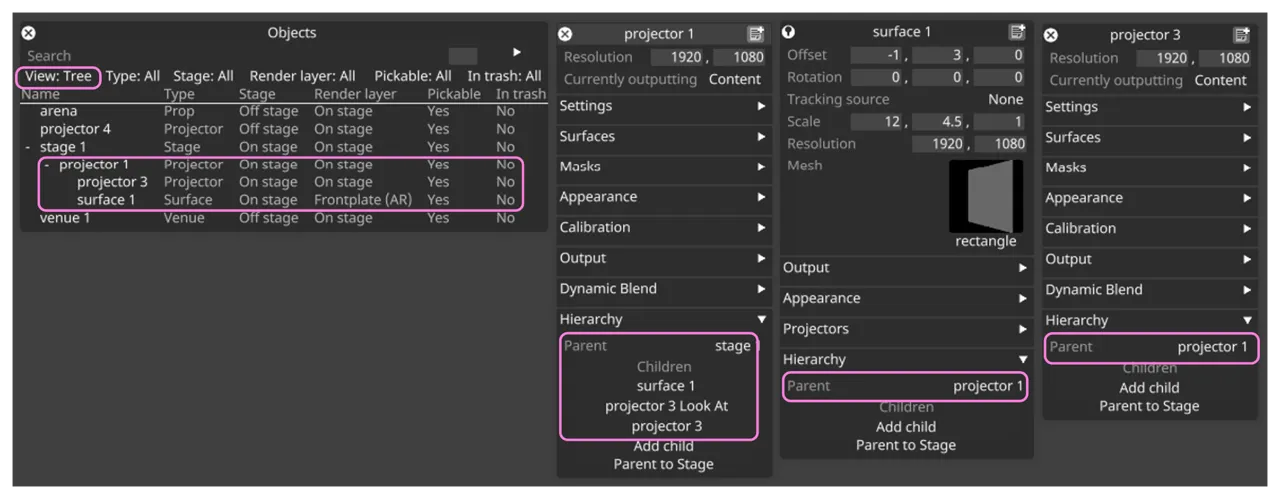Open the Pickable: All filter
Screen dimensions: 1280x499
pyautogui.click(x=413, y=76)
